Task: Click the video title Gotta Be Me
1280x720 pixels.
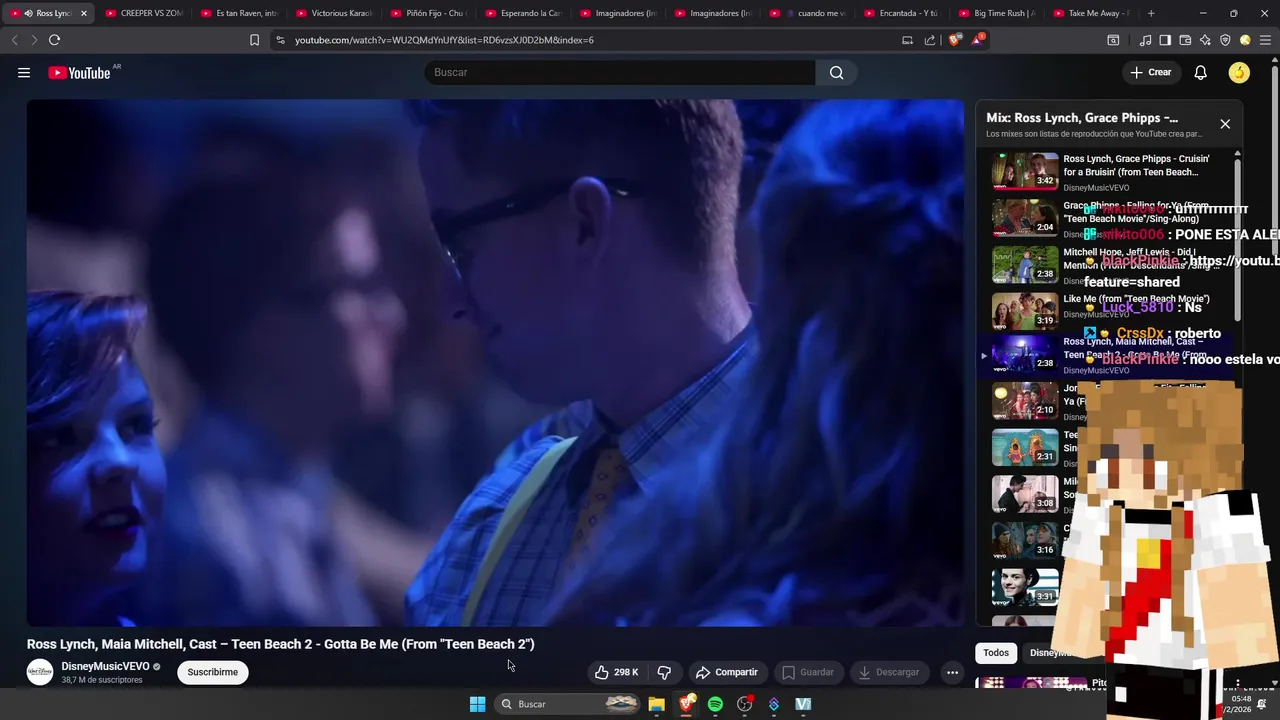Action: coord(281,644)
